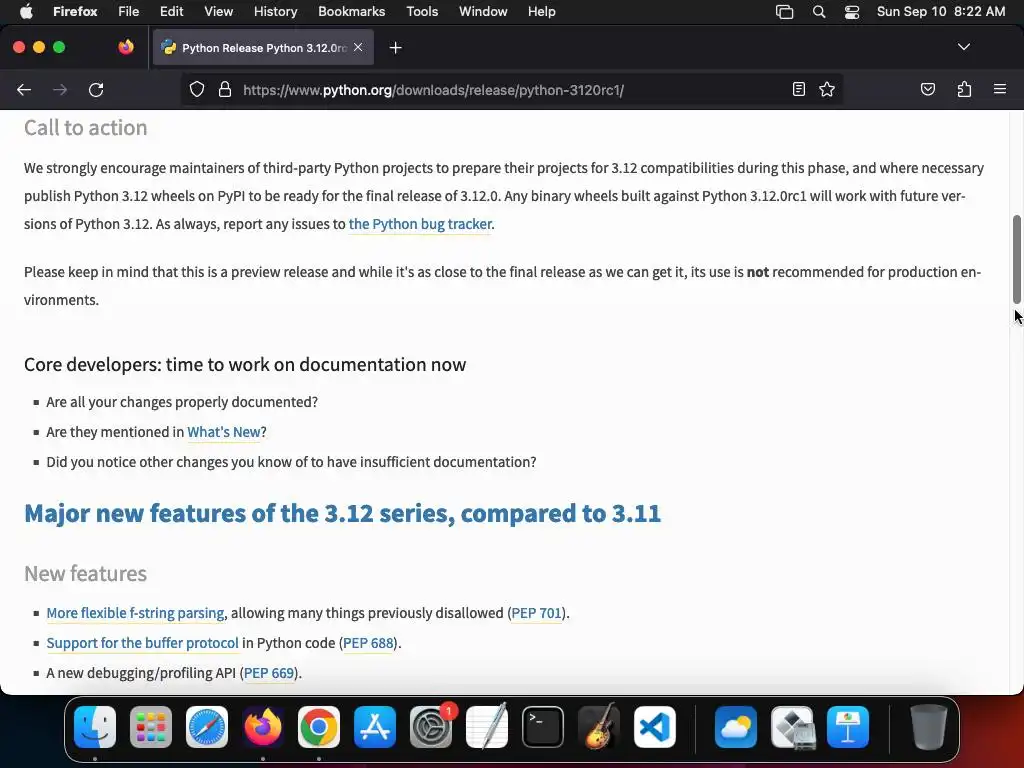Close the Python Release tab

[x=358, y=48]
